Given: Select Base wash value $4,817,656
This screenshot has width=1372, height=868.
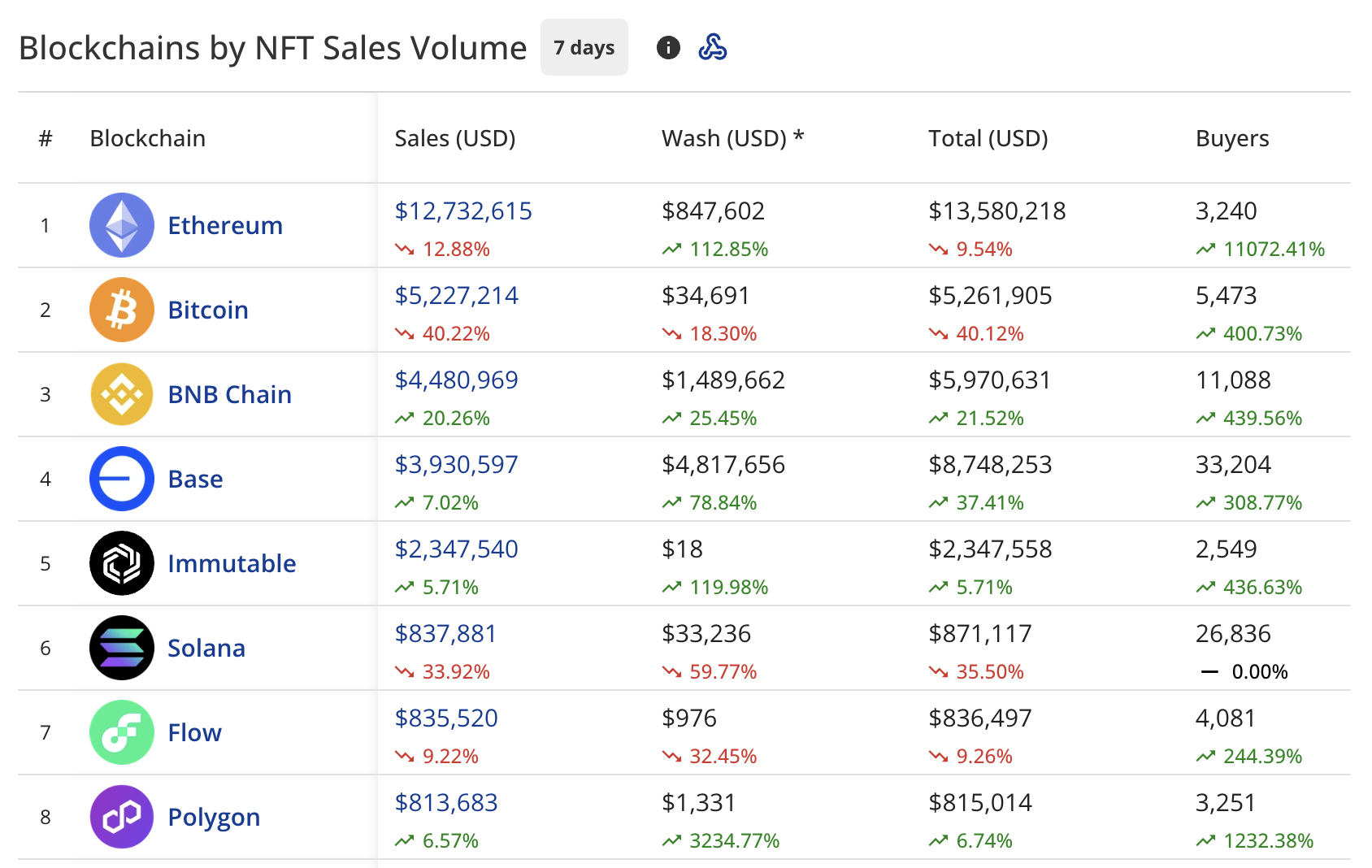Looking at the screenshot, I should click(723, 465).
